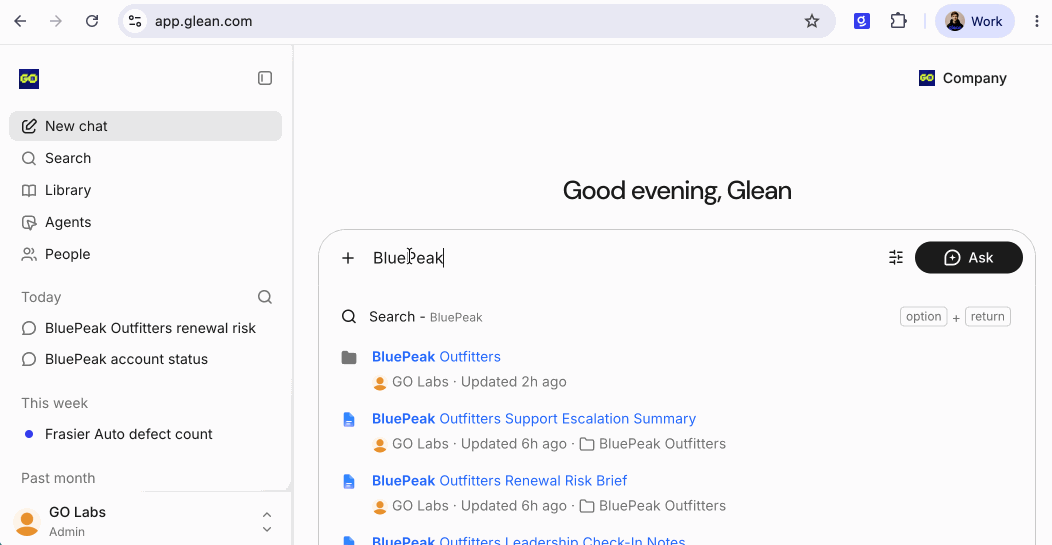Search chat history via magnifier icon
The width and height of the screenshot is (1052, 545).
click(265, 297)
